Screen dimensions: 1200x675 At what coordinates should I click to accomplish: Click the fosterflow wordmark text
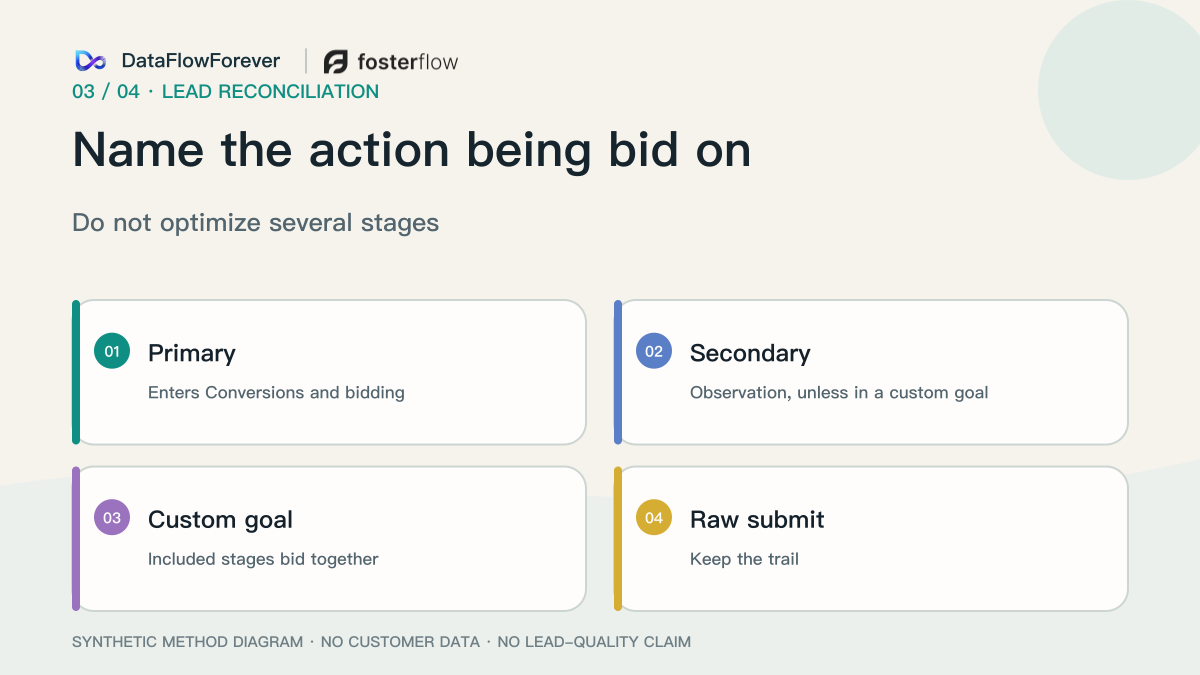(408, 62)
